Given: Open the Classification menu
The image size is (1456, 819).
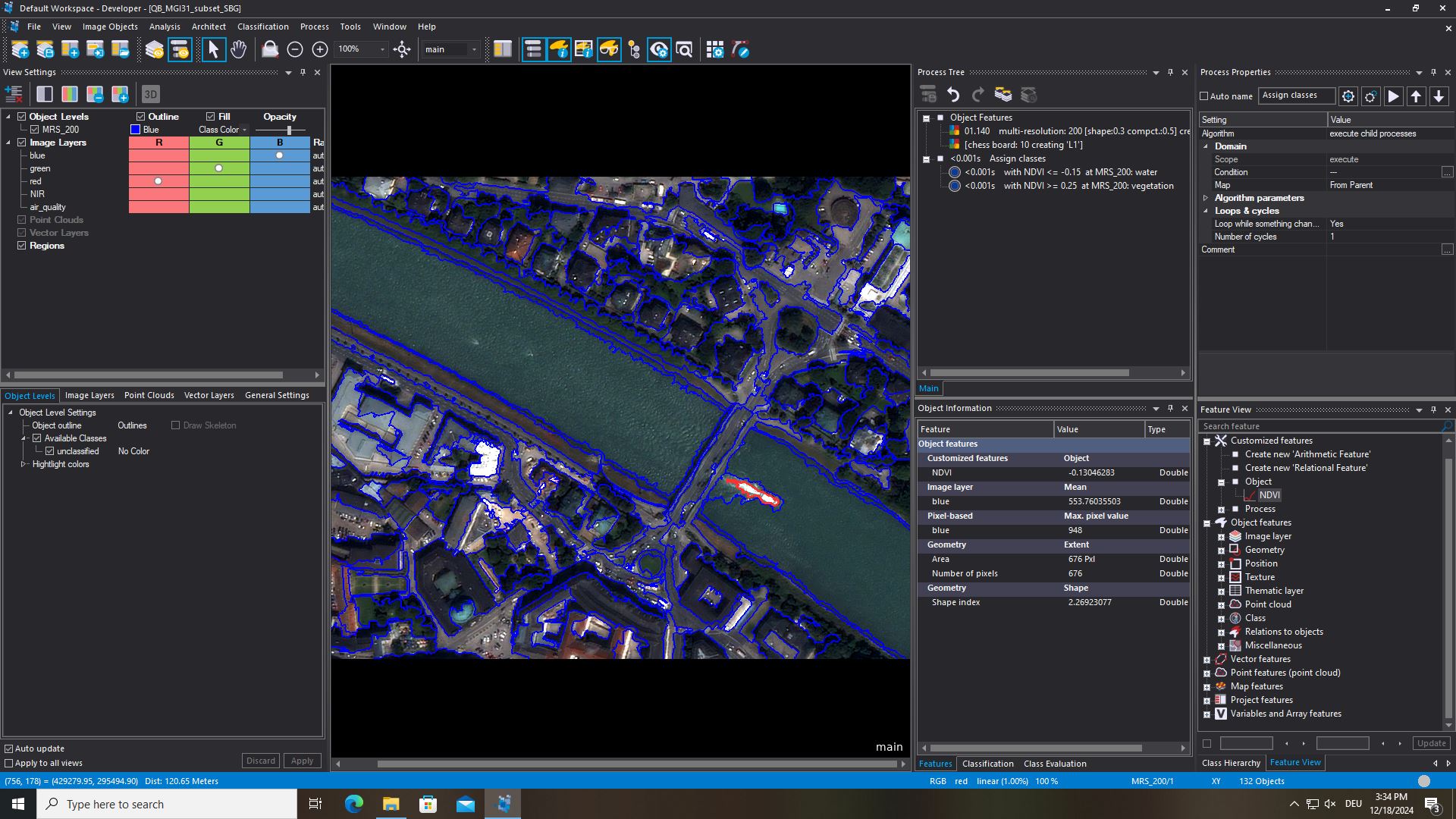Looking at the screenshot, I should [x=262, y=27].
